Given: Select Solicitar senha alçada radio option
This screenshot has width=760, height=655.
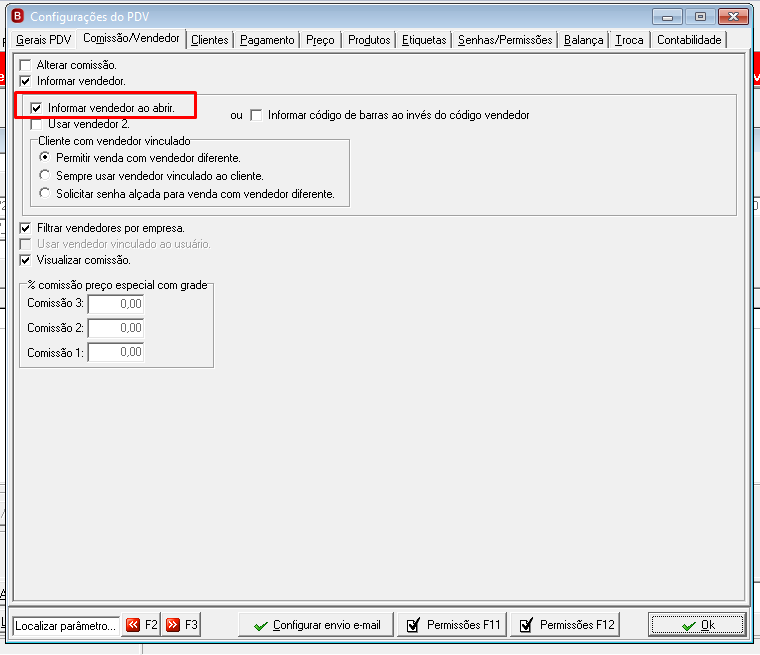Looking at the screenshot, I should [x=45, y=193].
